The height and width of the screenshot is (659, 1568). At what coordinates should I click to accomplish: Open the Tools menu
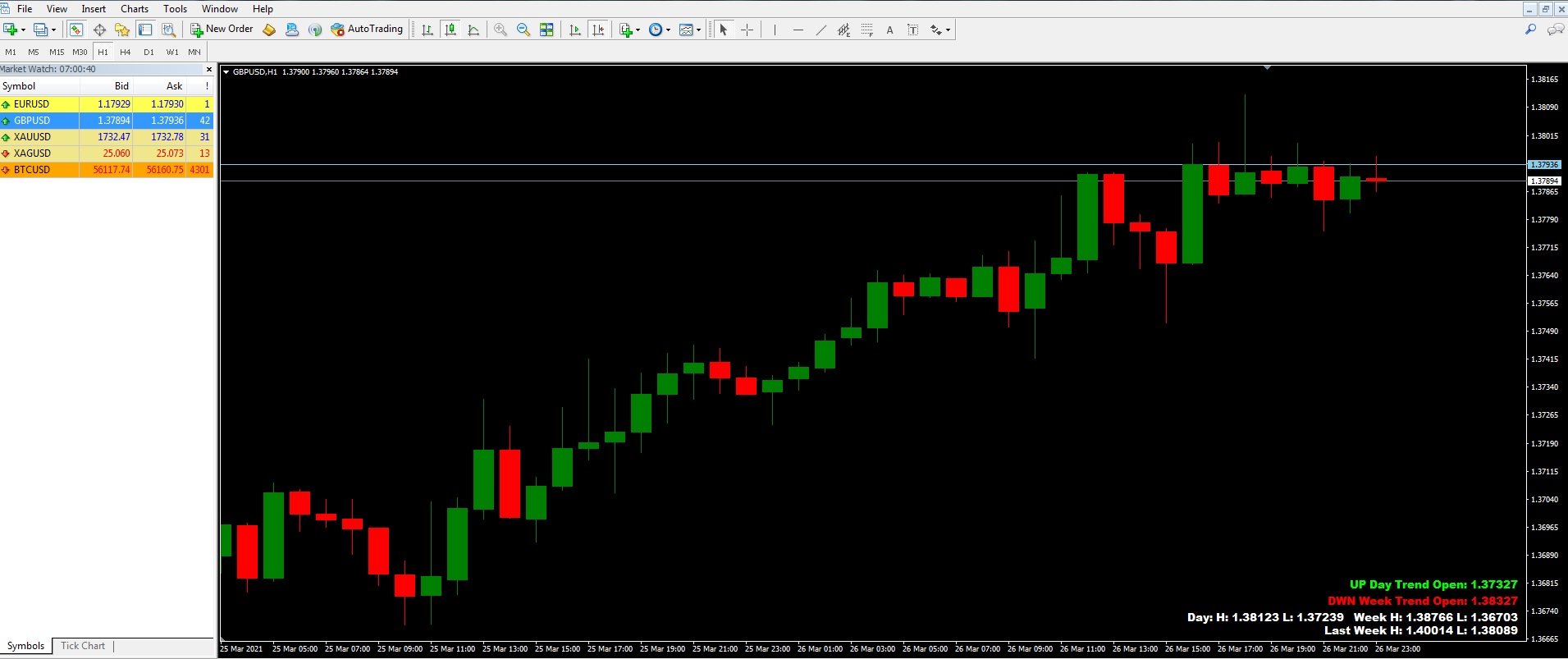pyautogui.click(x=175, y=9)
